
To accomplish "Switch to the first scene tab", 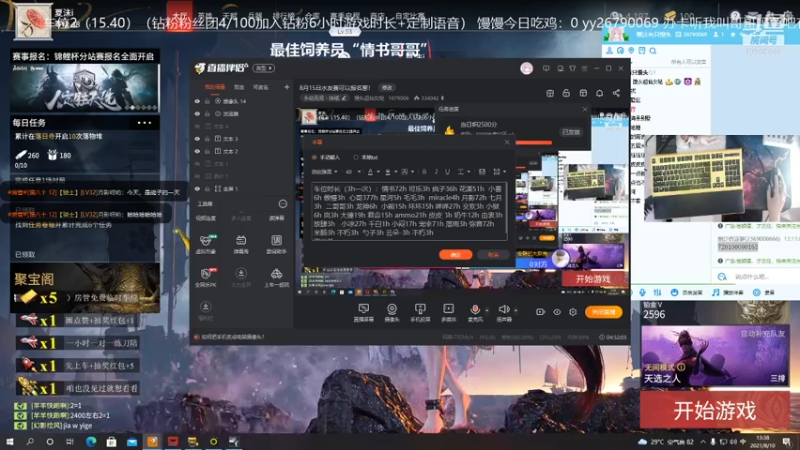I will (x=214, y=87).
